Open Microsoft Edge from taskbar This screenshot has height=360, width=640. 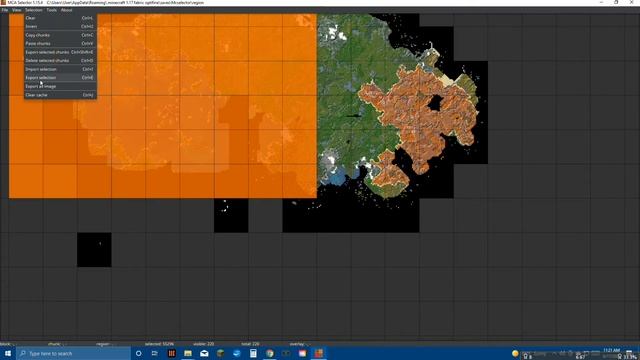[237, 353]
